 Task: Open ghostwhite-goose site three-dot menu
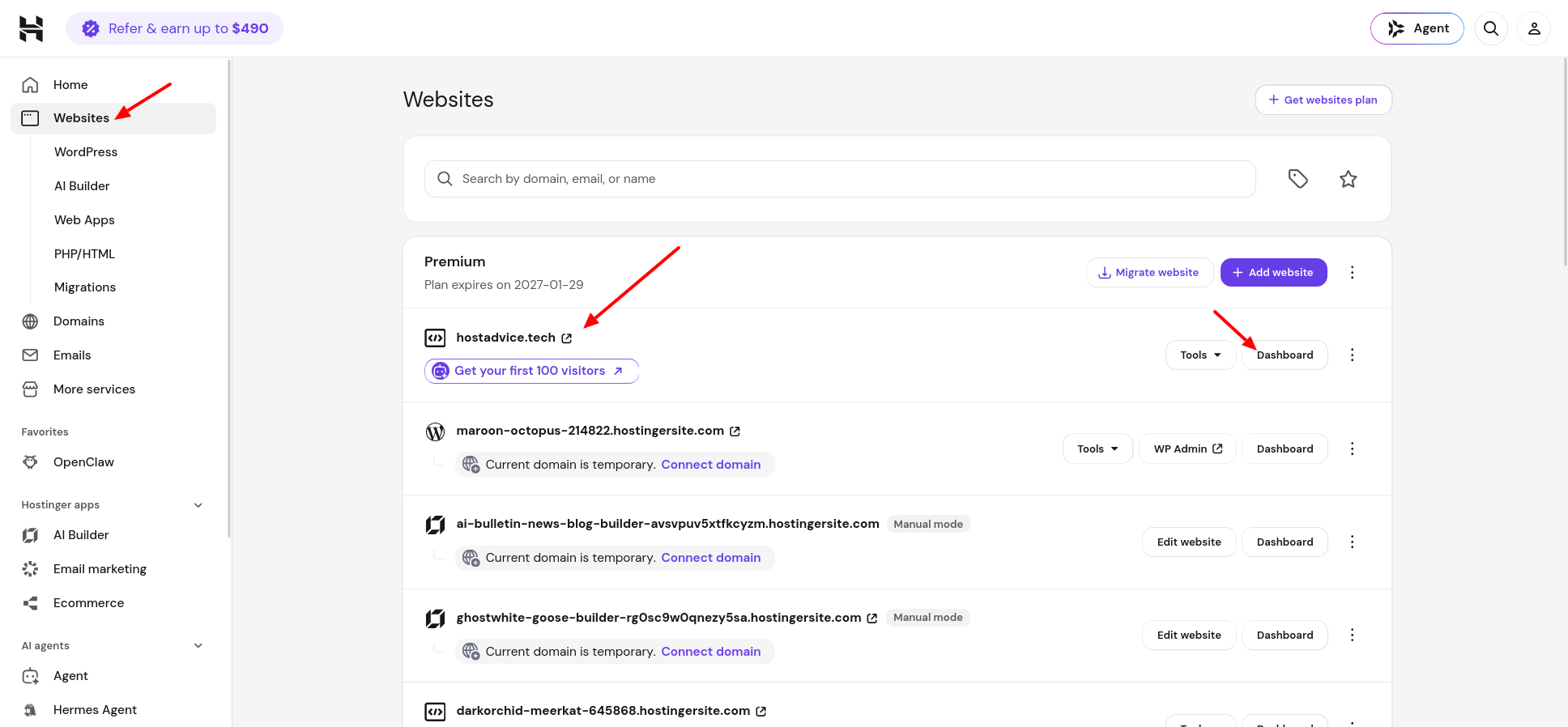point(1352,635)
